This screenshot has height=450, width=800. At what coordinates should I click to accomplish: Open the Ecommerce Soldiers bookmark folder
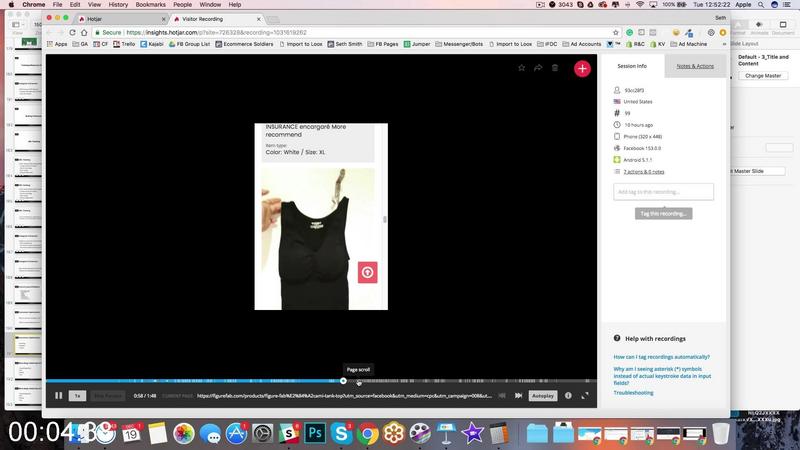(x=244, y=44)
